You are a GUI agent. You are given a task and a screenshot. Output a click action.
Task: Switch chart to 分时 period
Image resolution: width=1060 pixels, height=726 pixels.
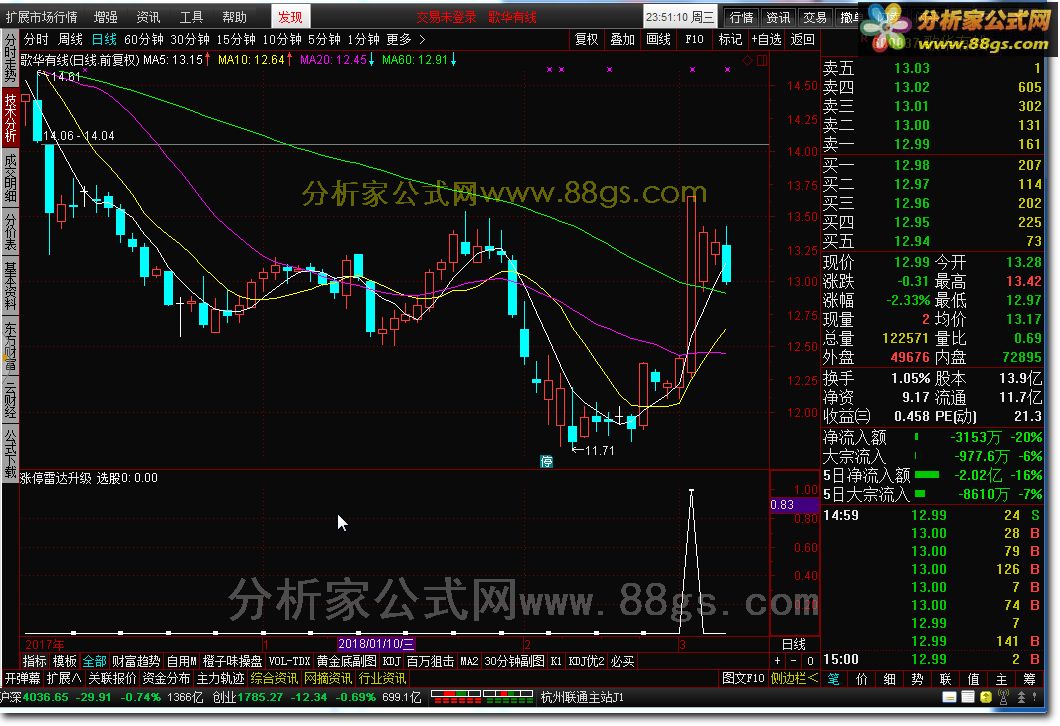(x=37, y=40)
